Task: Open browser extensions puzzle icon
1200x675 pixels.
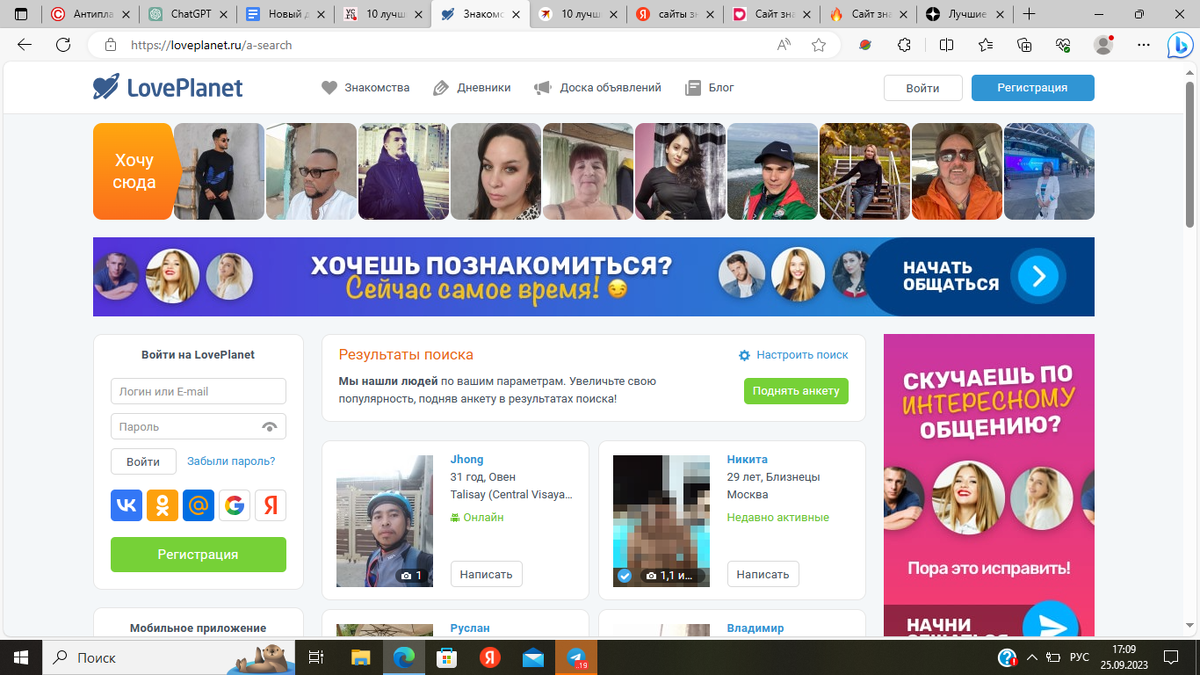Action: click(x=904, y=45)
